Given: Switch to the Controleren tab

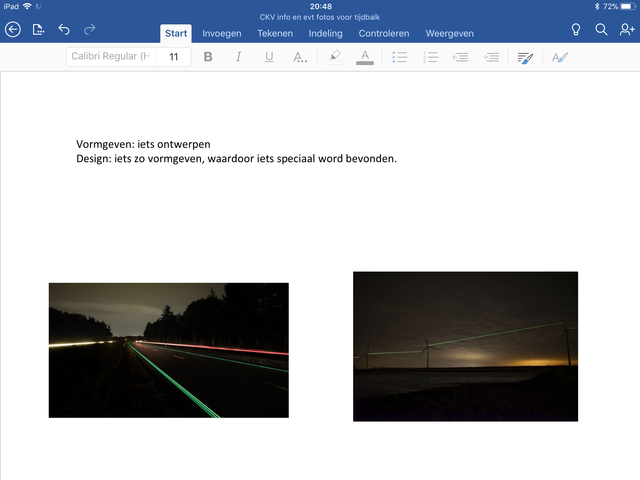Looking at the screenshot, I should click(384, 33).
